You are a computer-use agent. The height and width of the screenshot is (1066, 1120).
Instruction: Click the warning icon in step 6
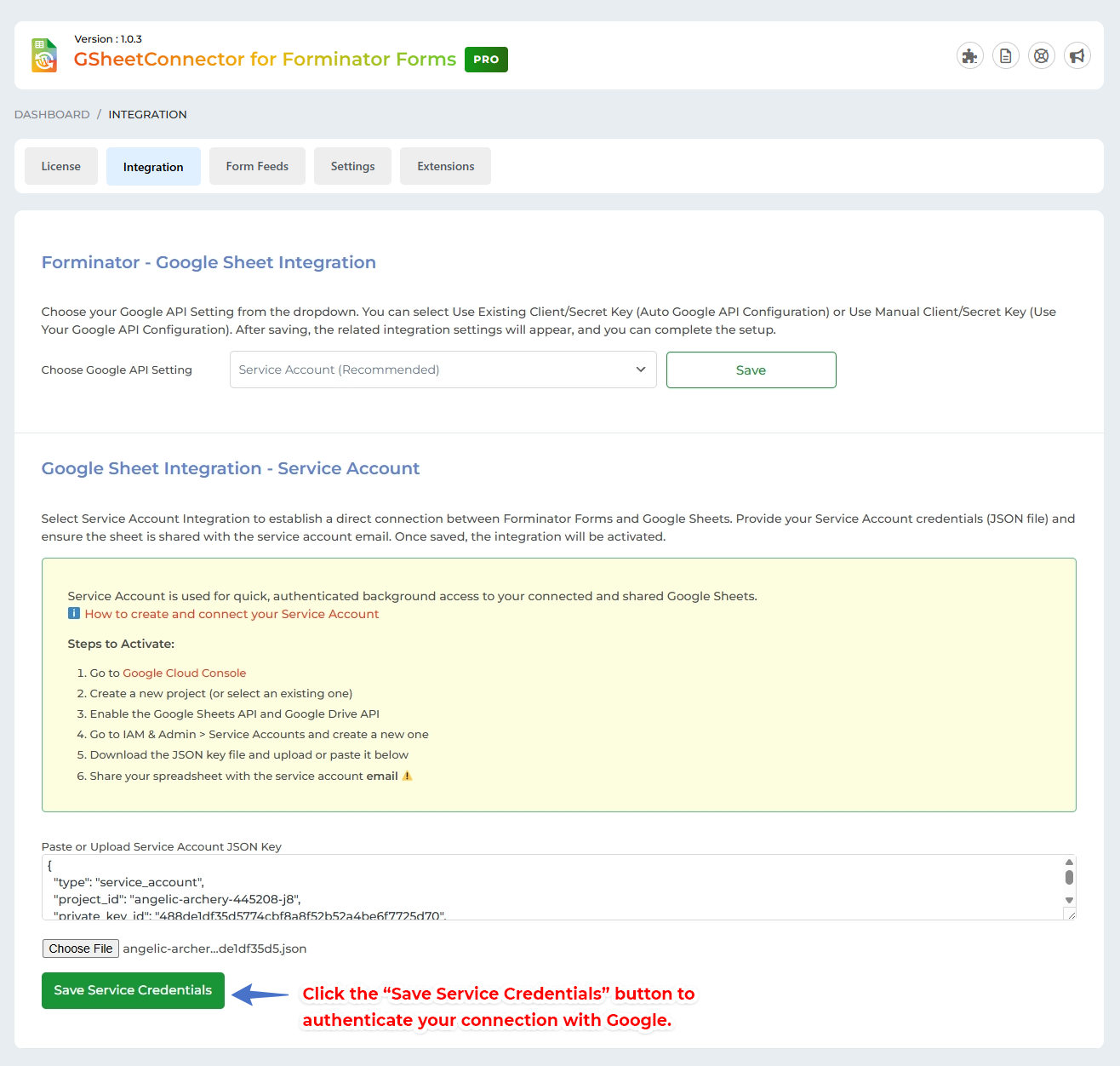tap(407, 776)
